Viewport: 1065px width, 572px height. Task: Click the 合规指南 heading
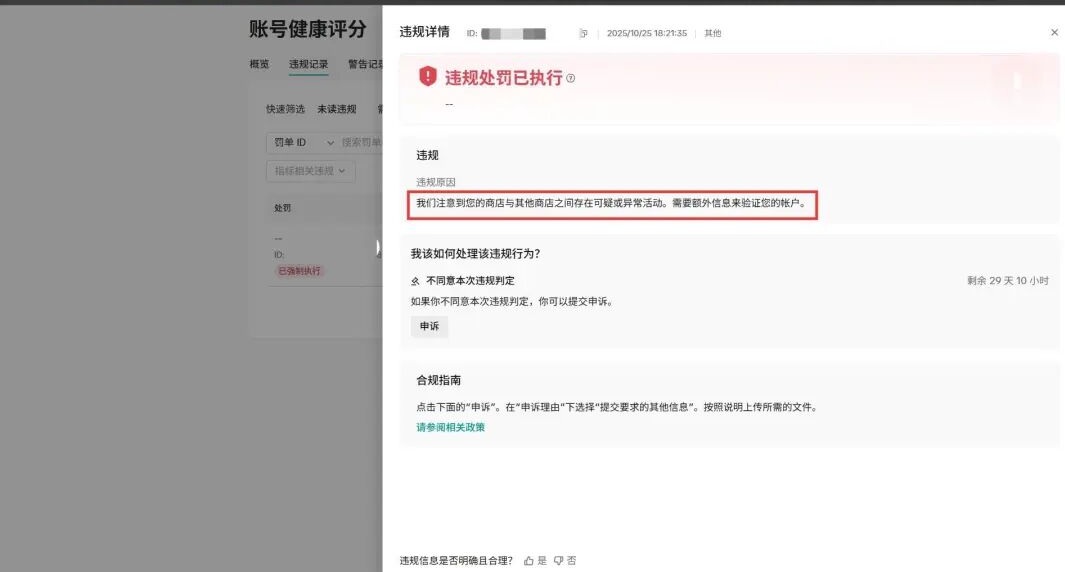pos(438,380)
